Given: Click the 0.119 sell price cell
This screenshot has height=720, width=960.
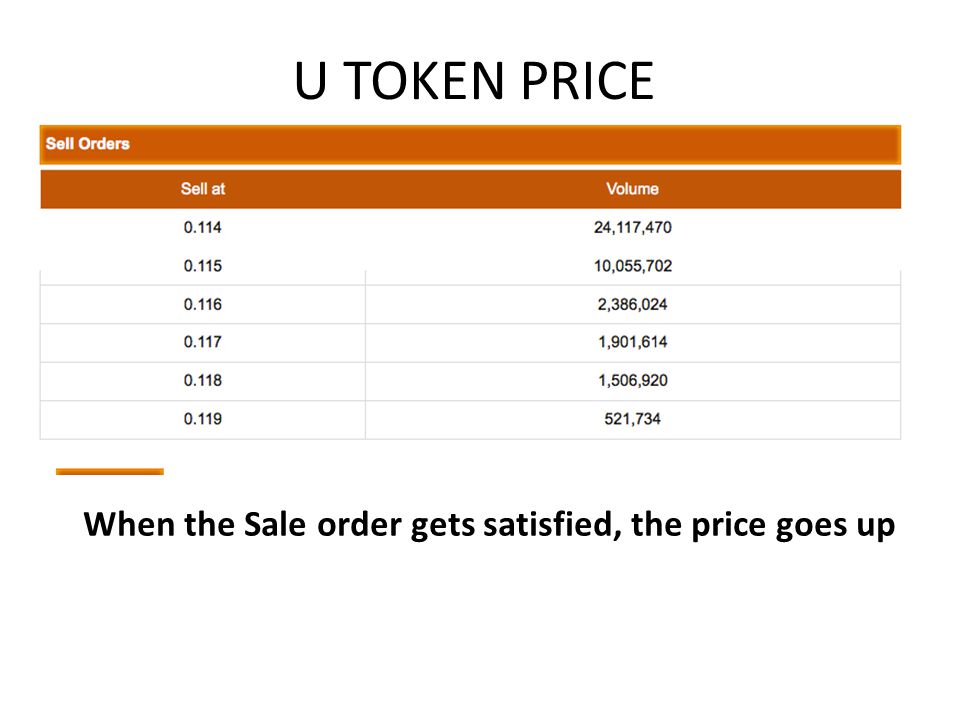Looking at the screenshot, I should (x=203, y=419).
